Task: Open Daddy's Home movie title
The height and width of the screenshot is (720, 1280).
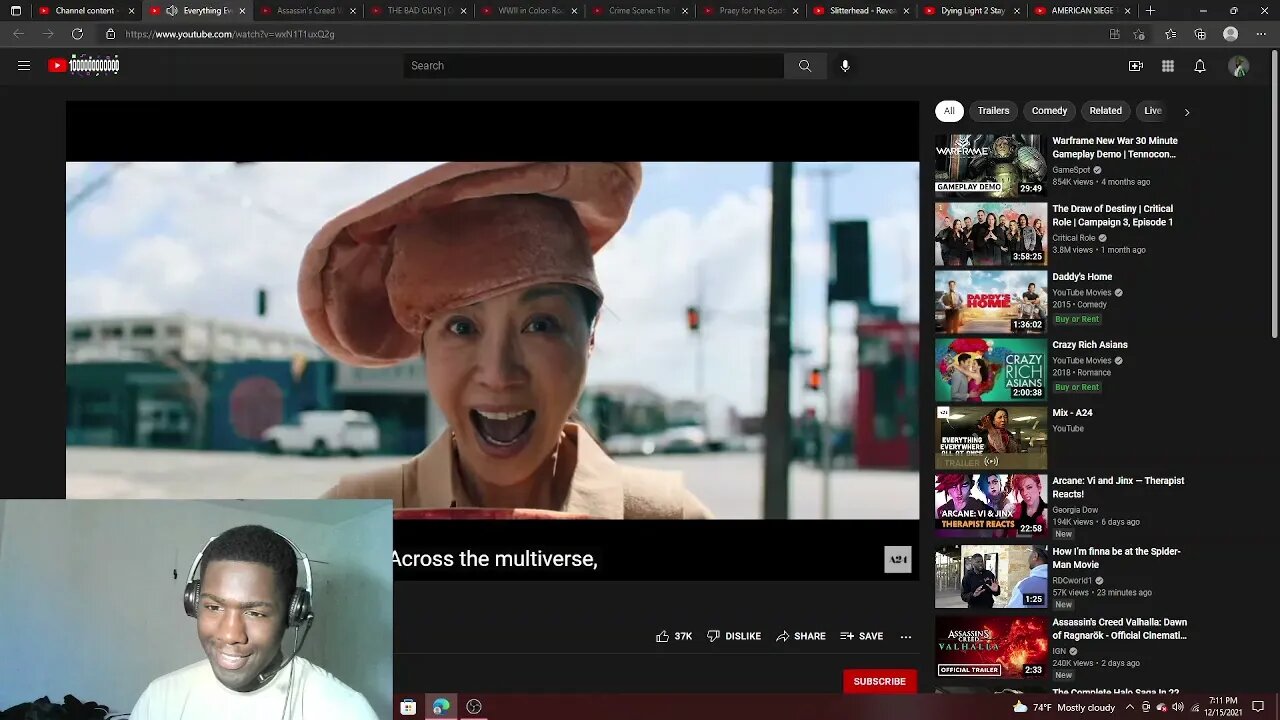Action: pyautogui.click(x=1082, y=277)
